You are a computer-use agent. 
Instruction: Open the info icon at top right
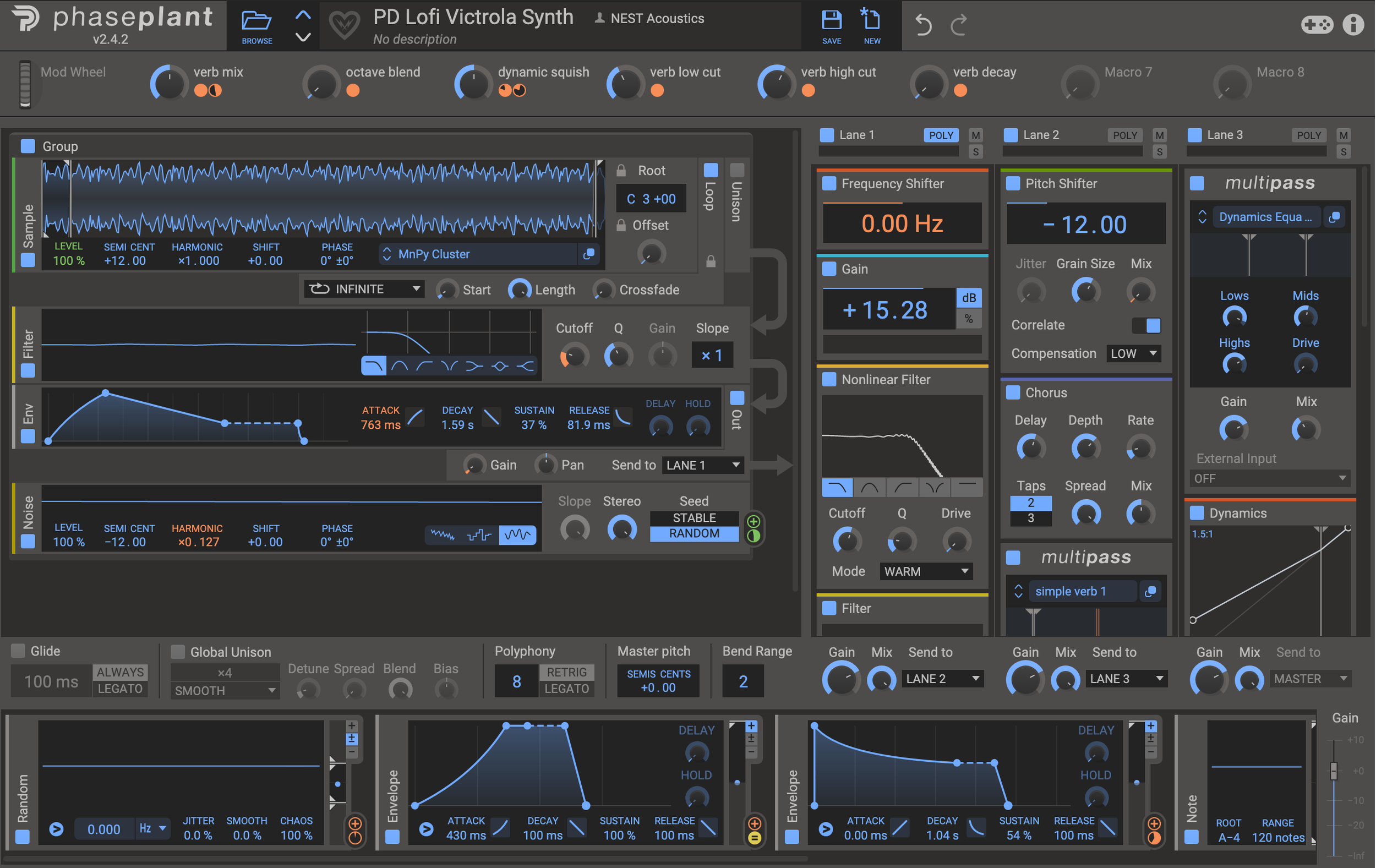point(1352,25)
